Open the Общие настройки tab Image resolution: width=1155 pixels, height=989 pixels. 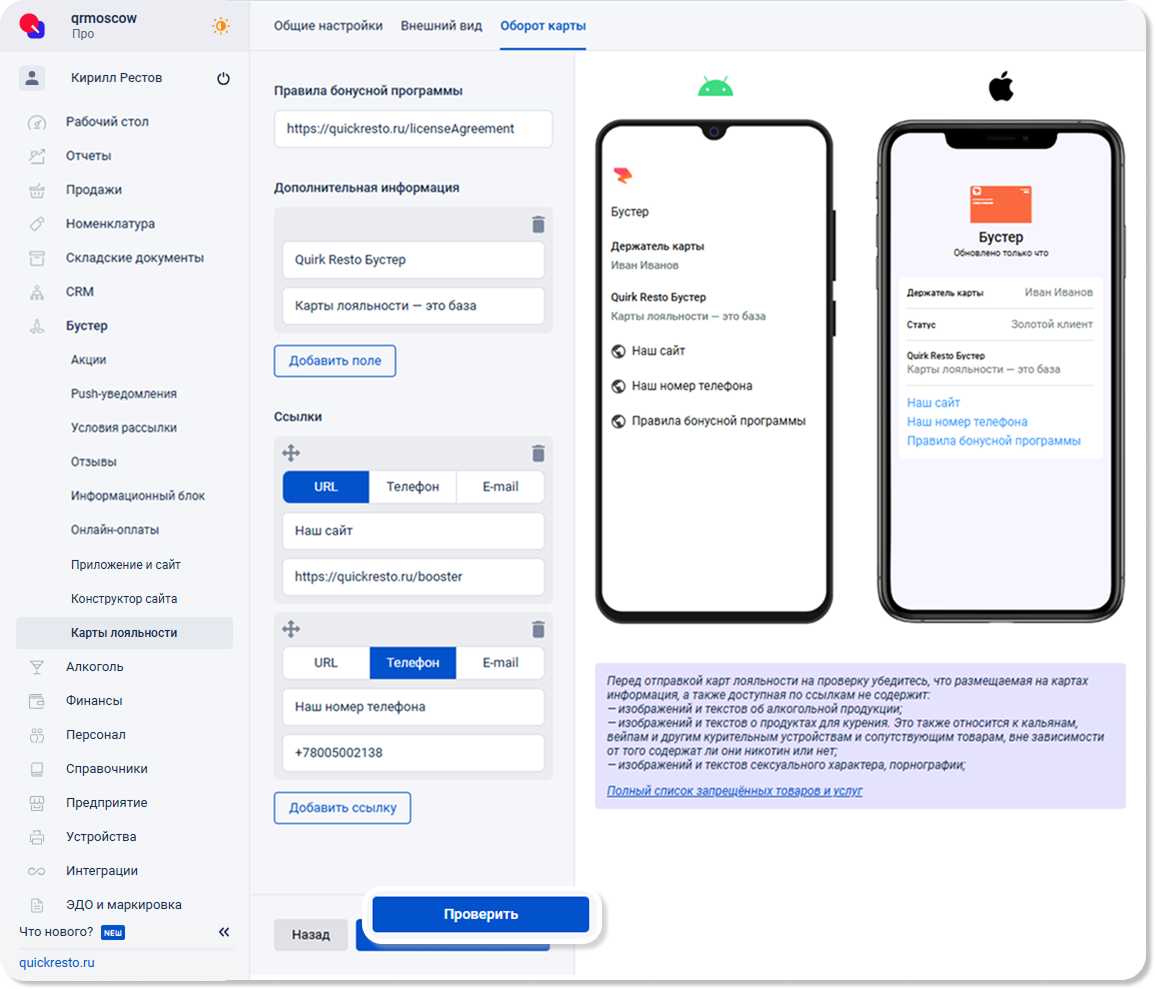coord(328,26)
